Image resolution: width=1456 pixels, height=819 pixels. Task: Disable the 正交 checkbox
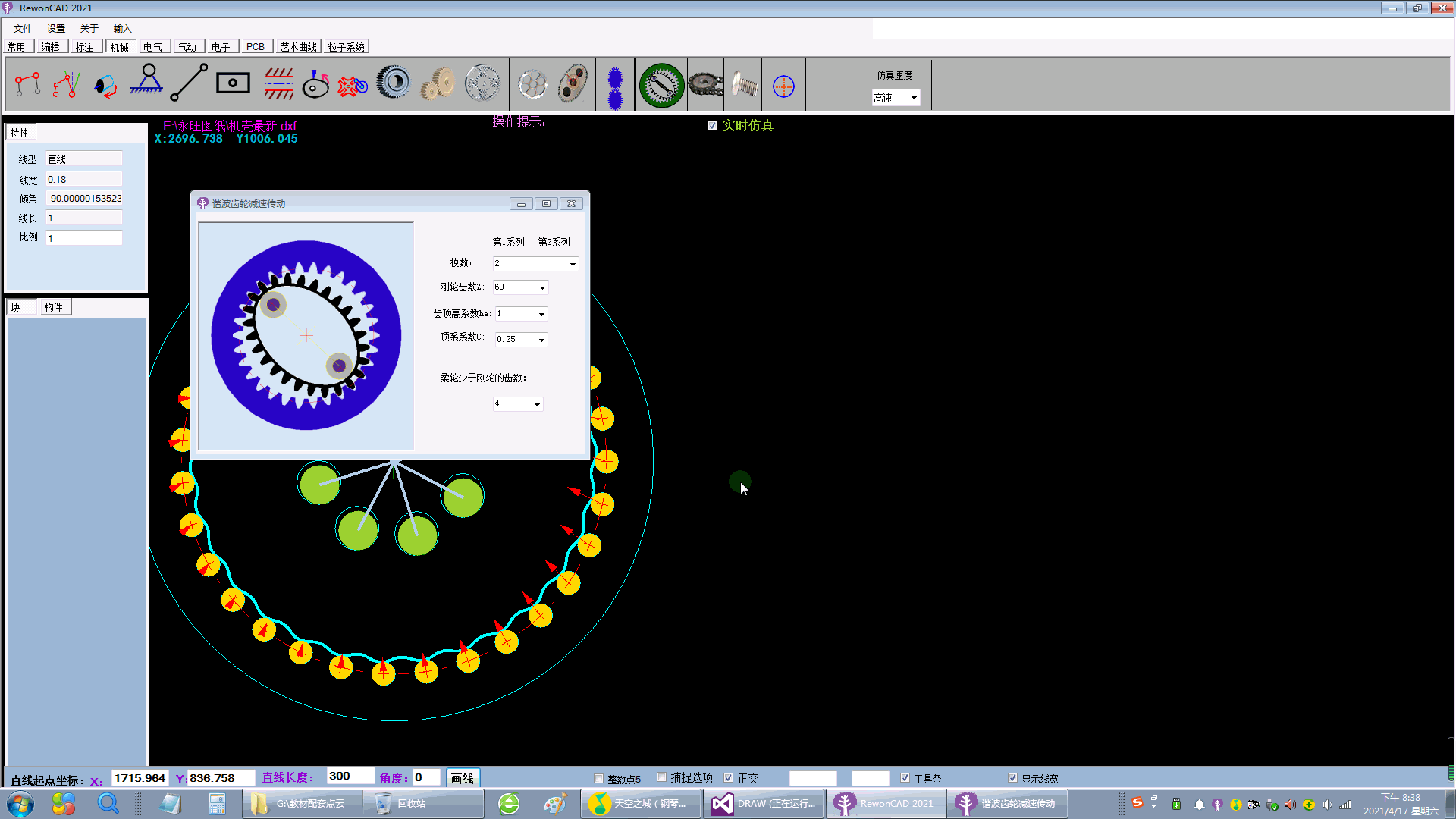pos(729,778)
